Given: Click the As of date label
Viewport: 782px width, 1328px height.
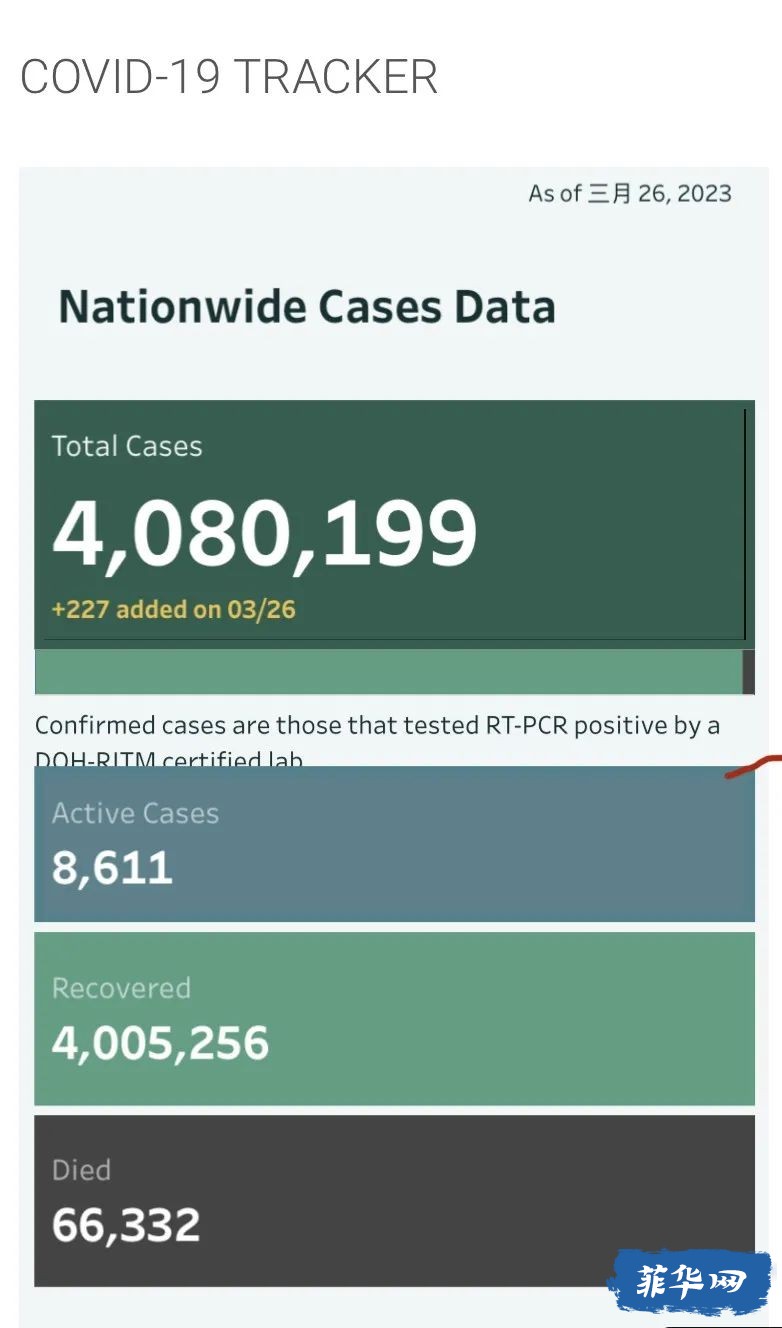Looking at the screenshot, I should (x=630, y=193).
